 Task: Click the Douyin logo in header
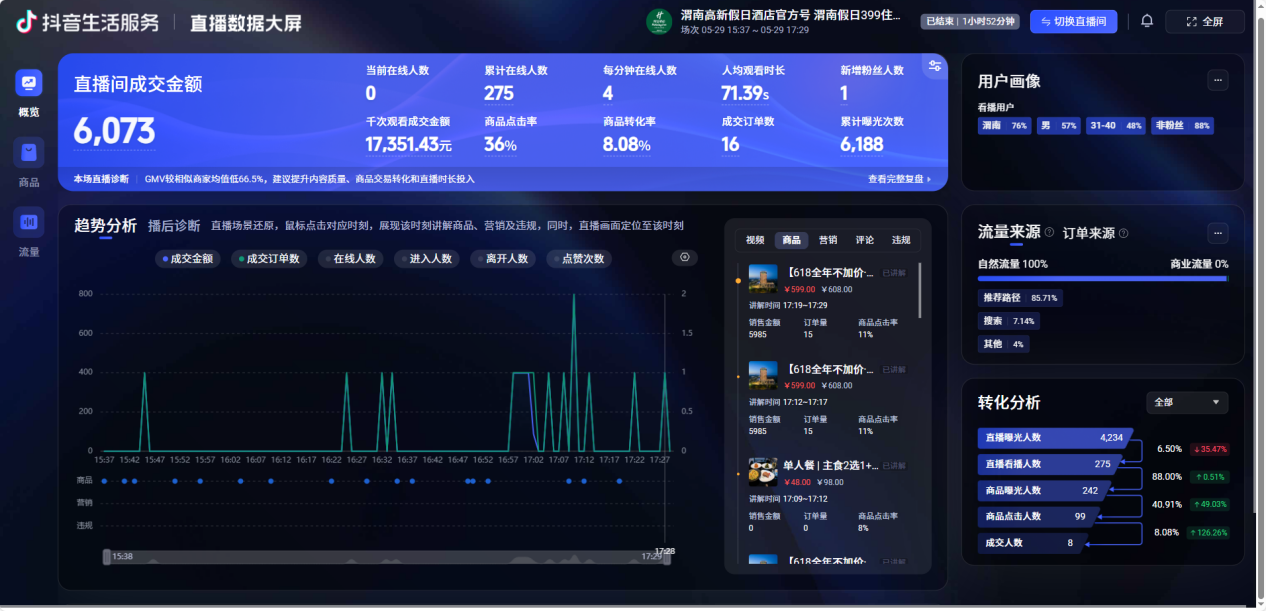[x=26, y=22]
